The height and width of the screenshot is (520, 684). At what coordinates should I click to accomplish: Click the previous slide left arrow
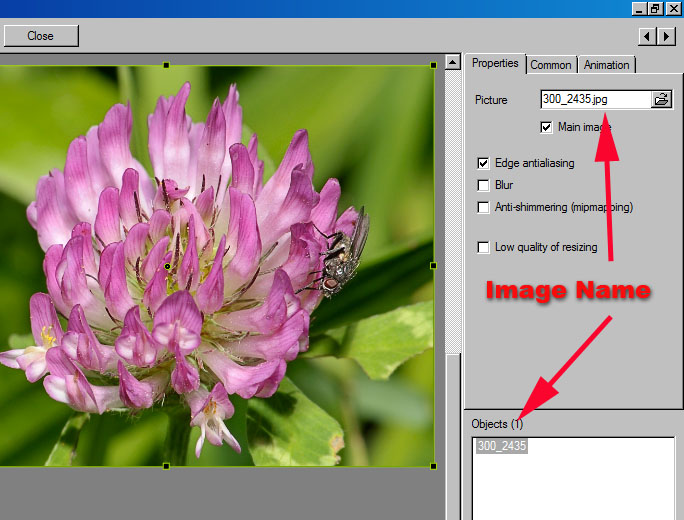pyautogui.click(x=647, y=36)
